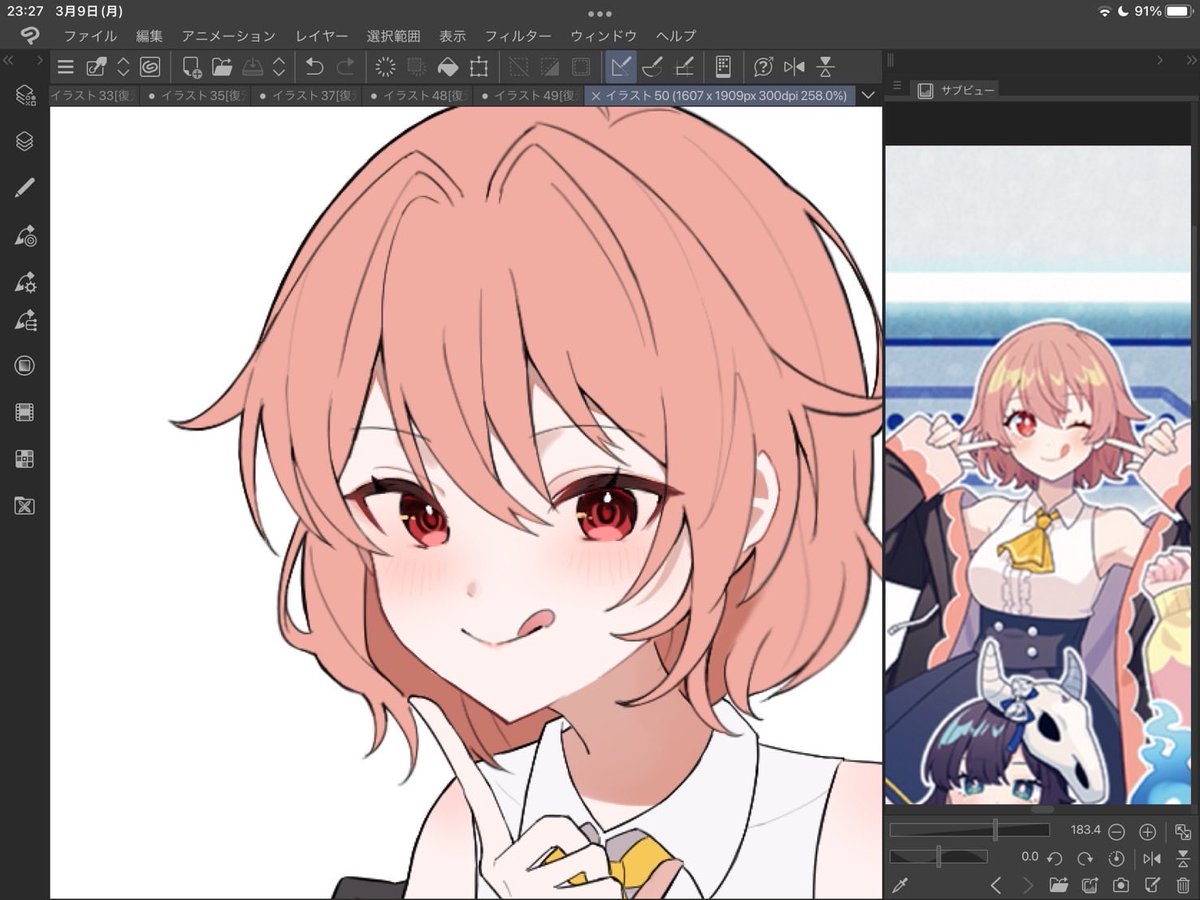Open the フィルター menu

[x=518, y=35]
